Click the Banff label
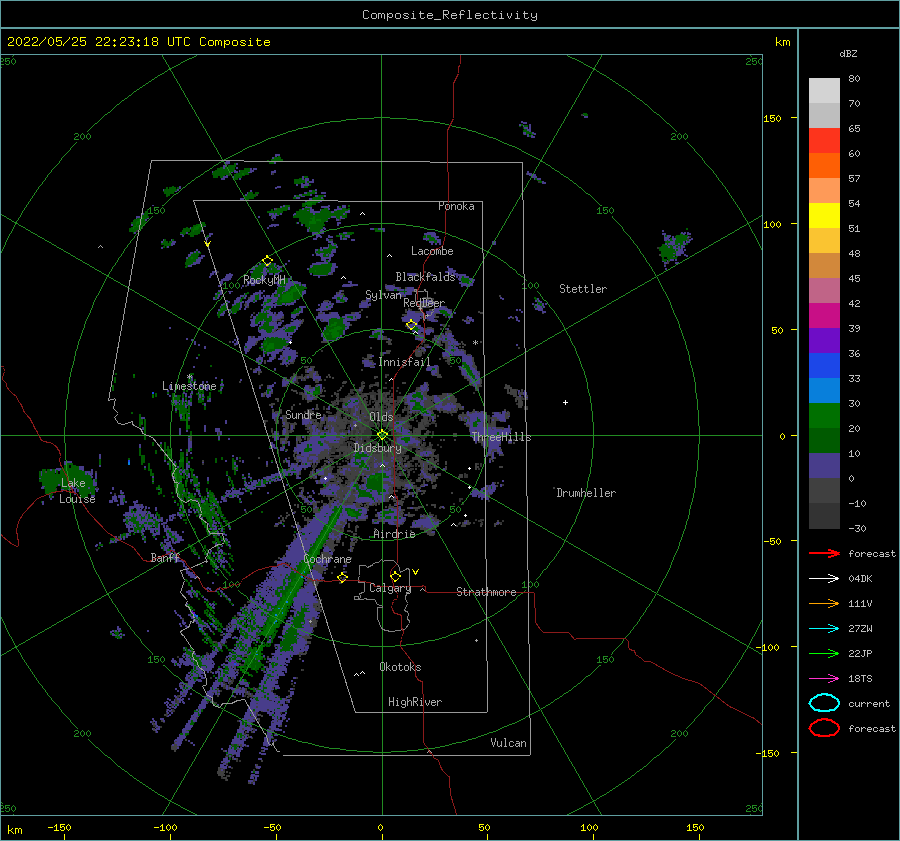 pyautogui.click(x=165, y=558)
